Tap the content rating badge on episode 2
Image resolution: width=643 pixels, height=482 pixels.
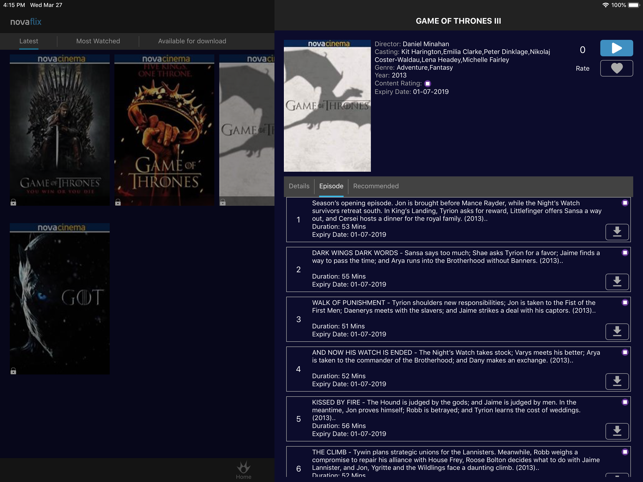click(625, 253)
